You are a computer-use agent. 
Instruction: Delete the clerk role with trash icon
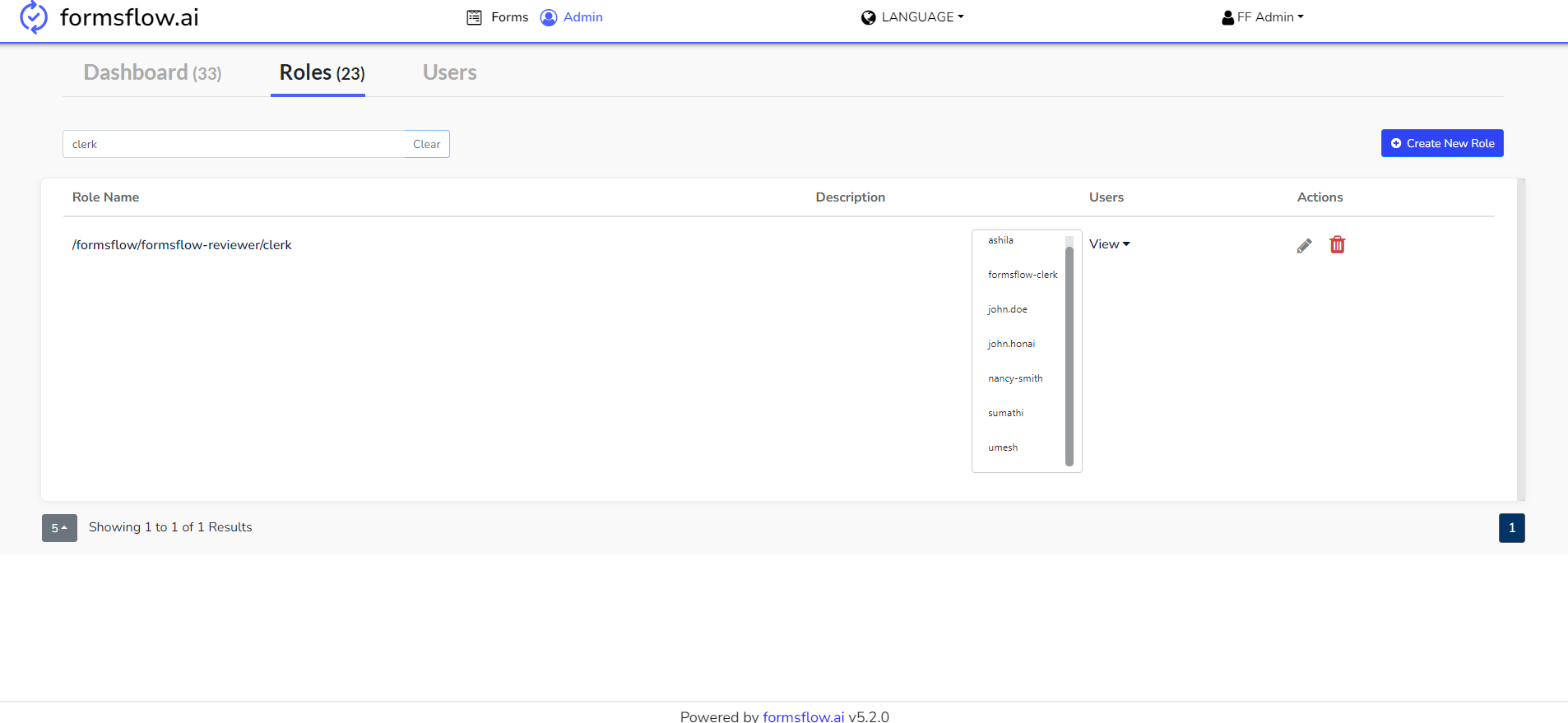(1337, 245)
